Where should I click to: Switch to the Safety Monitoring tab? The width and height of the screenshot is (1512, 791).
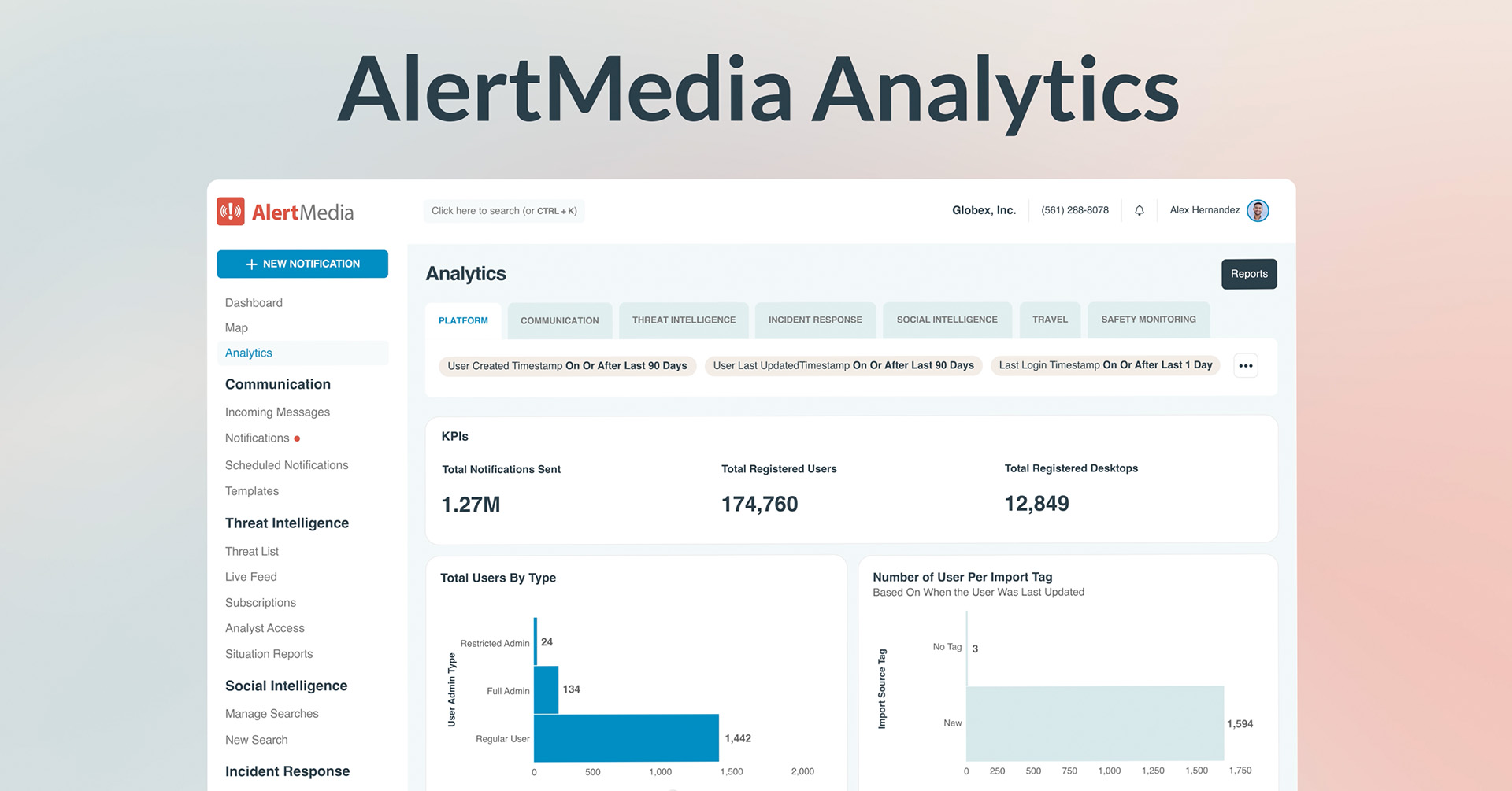[1148, 320]
